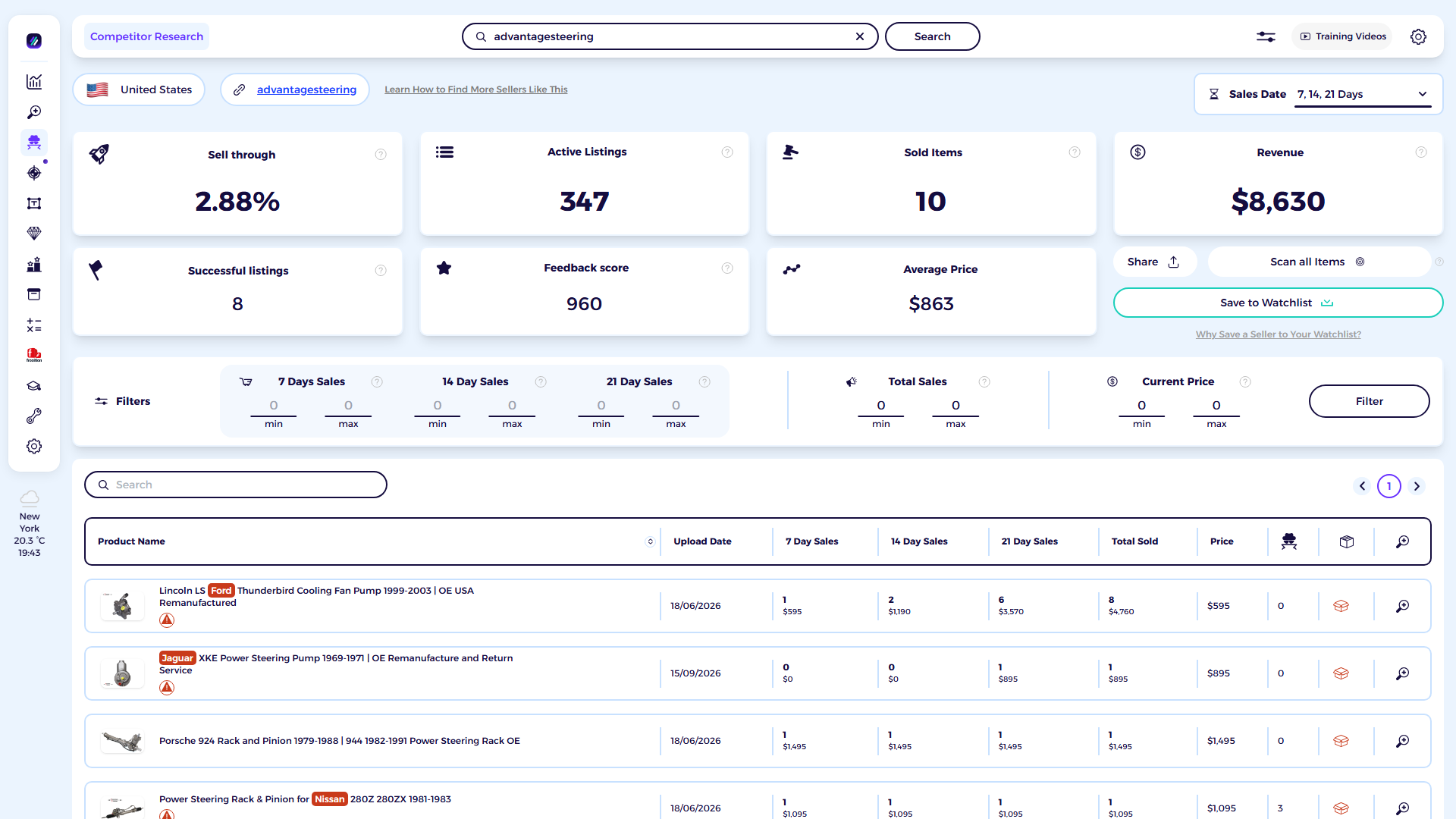Click box icon in Lincoln LS row

(1341, 606)
